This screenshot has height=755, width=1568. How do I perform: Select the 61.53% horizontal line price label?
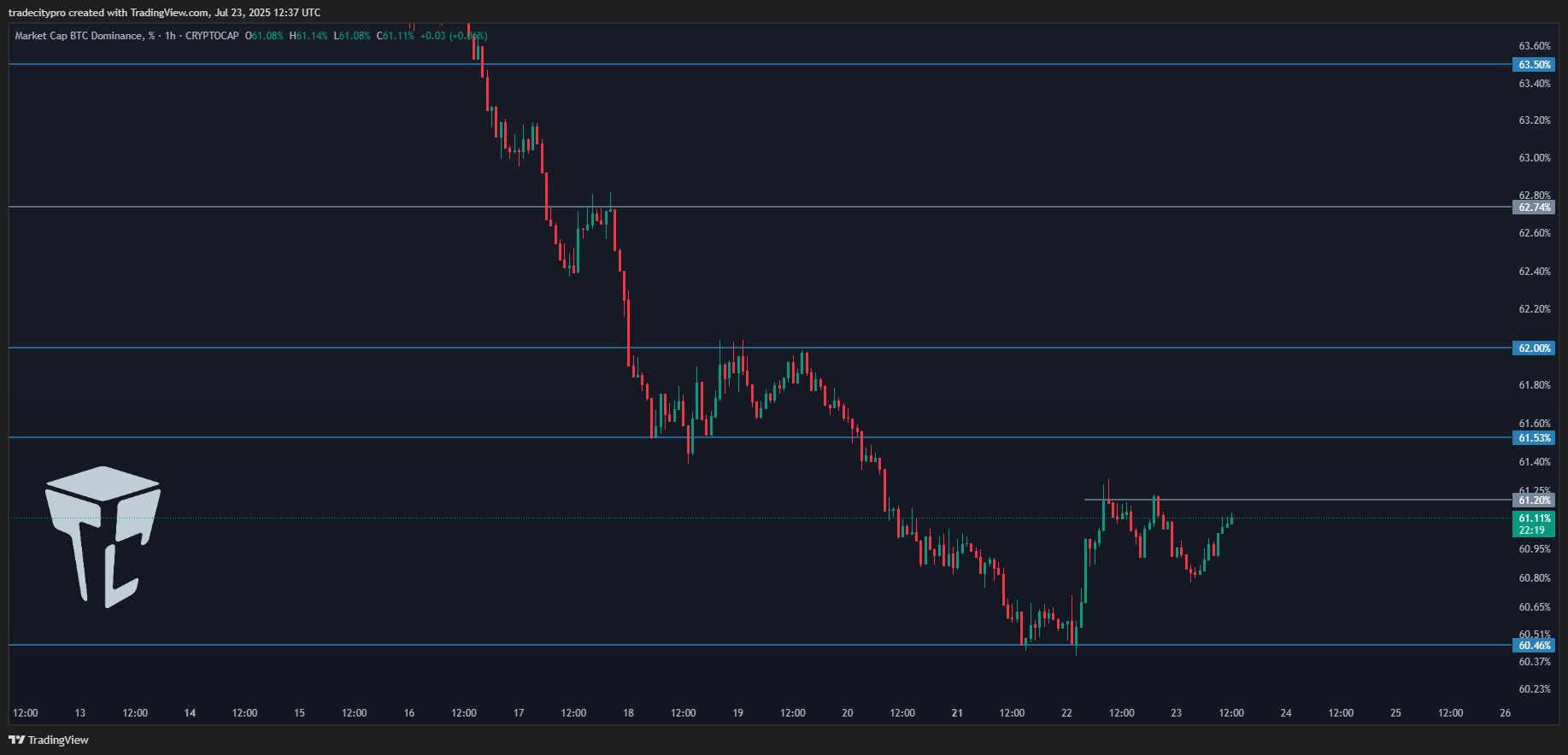[1534, 438]
